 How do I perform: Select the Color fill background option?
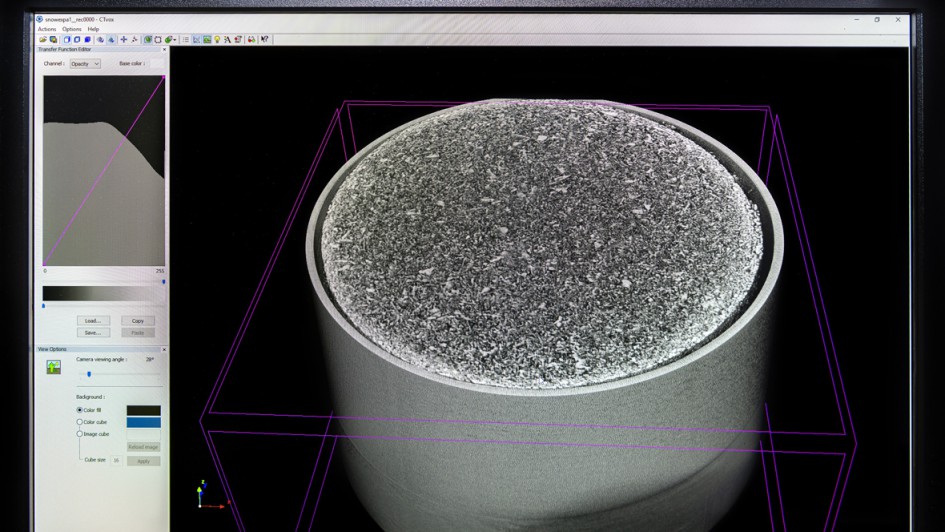(80, 410)
